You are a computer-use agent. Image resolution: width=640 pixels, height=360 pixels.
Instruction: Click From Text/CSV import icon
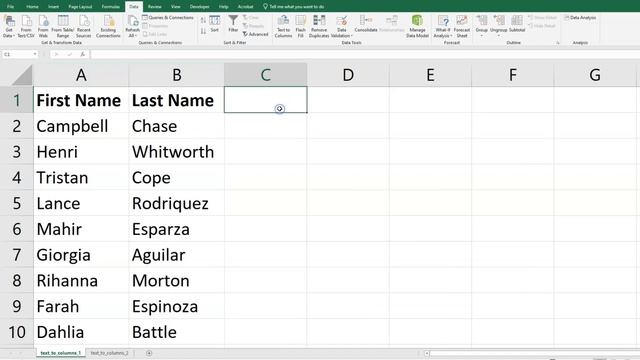26,27
